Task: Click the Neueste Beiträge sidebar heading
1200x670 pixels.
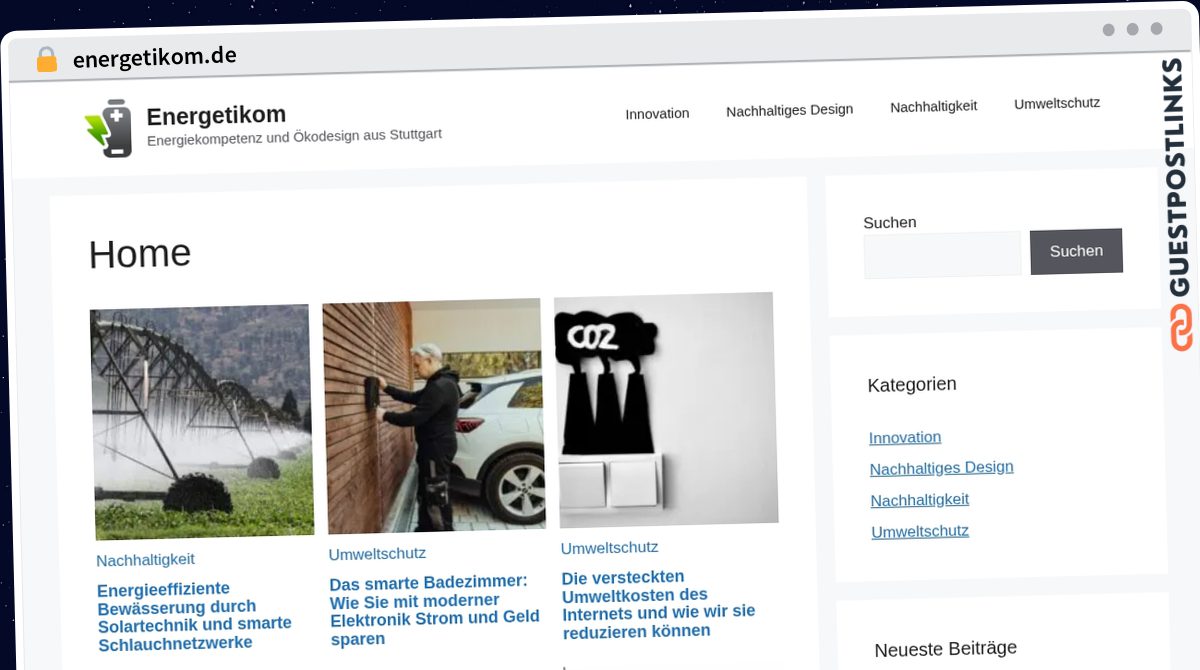Action: (x=945, y=649)
